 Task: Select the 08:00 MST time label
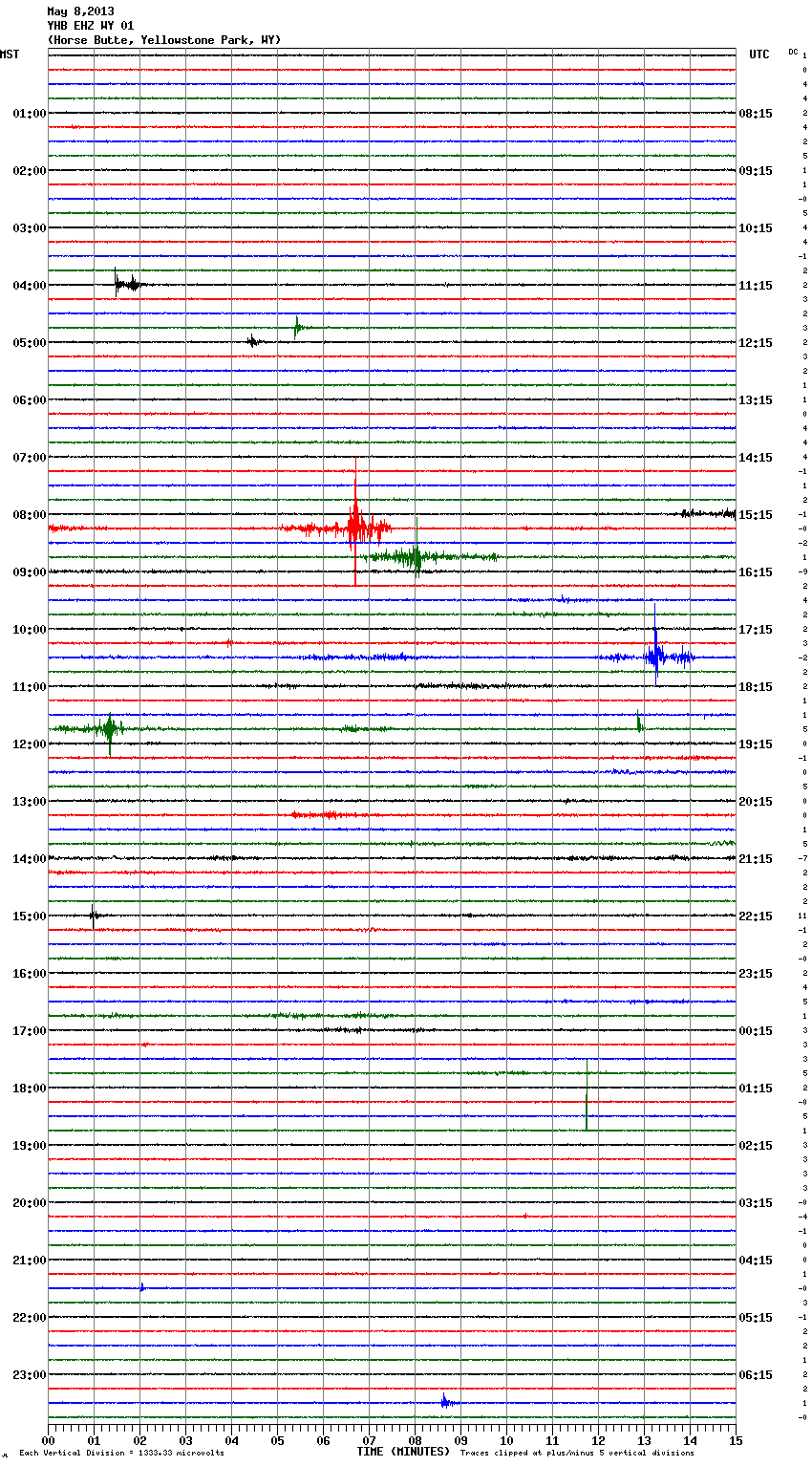[29, 515]
